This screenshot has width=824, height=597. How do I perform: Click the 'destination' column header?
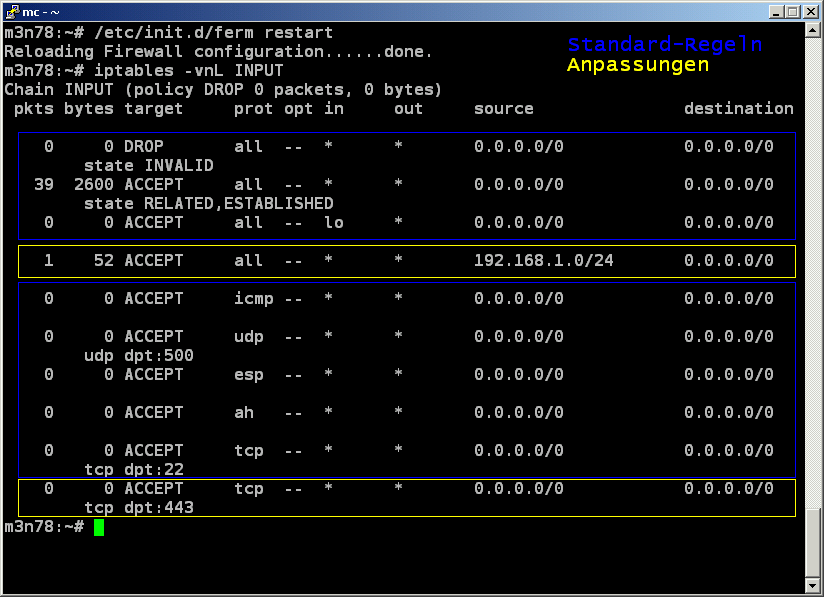(738, 109)
